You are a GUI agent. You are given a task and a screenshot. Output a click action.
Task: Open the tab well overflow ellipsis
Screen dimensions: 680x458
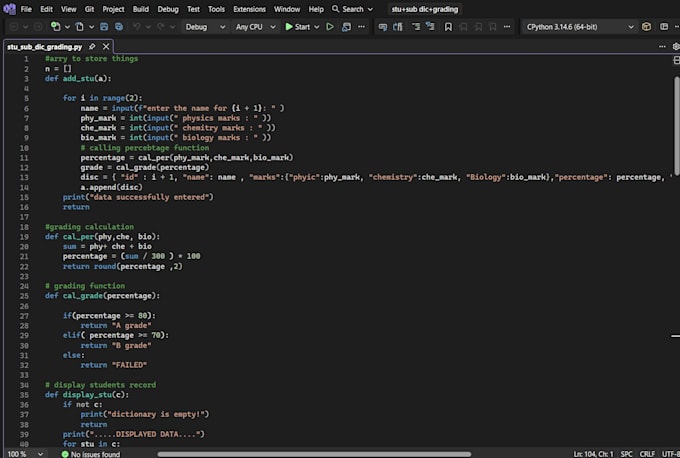(662, 46)
